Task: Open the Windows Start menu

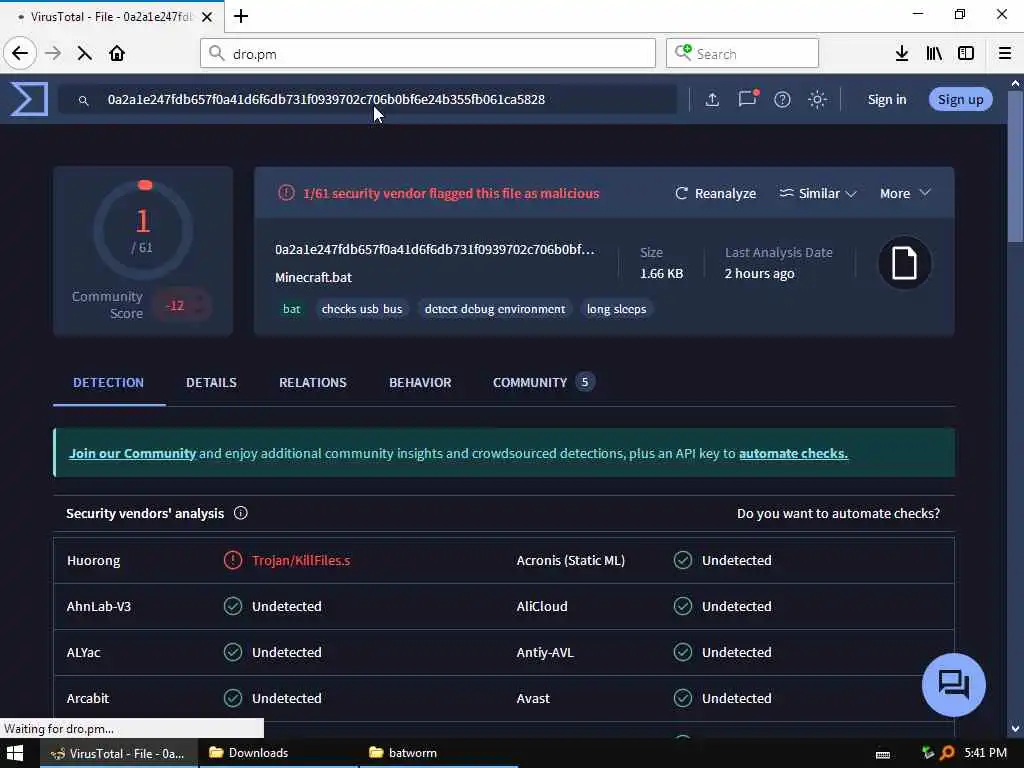Action: (x=15, y=753)
